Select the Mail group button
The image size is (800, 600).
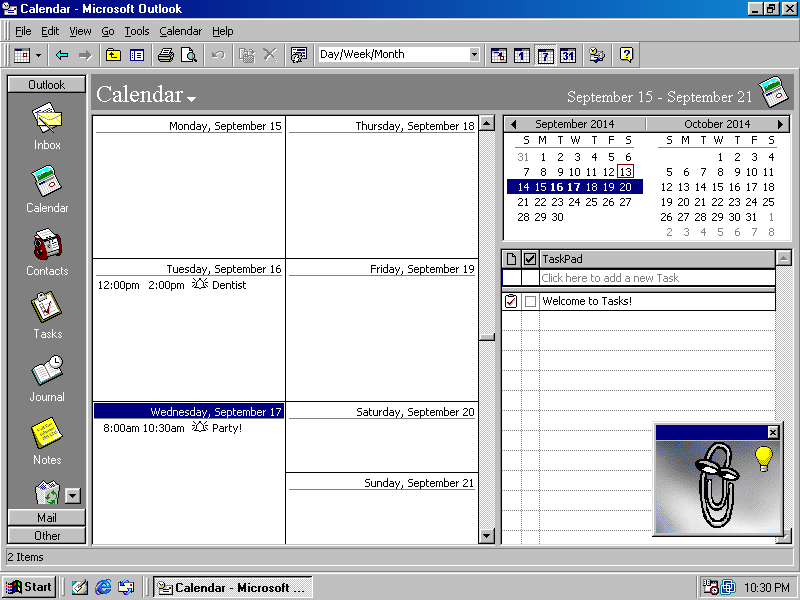point(46,518)
